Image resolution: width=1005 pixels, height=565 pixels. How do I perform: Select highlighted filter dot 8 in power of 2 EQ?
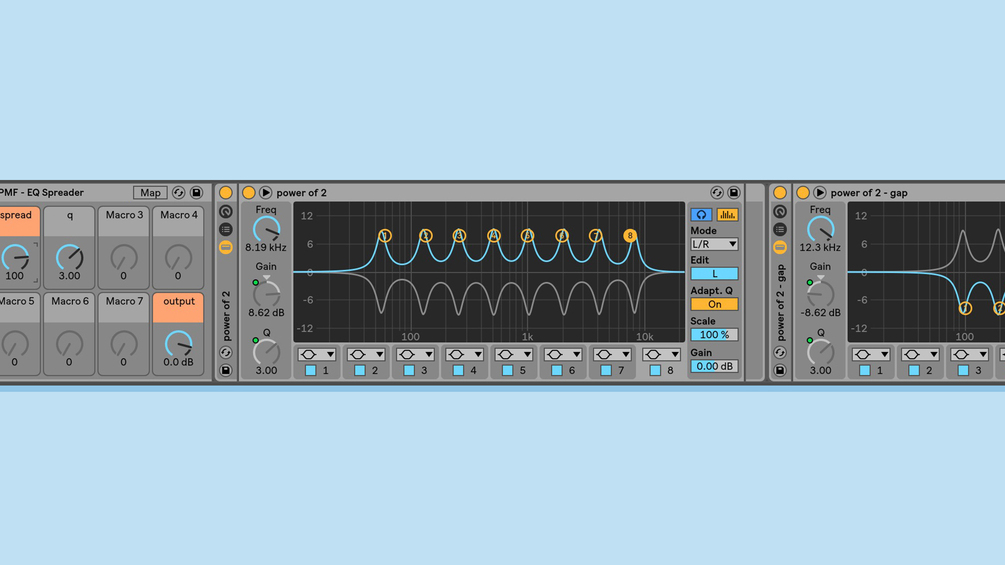click(630, 236)
